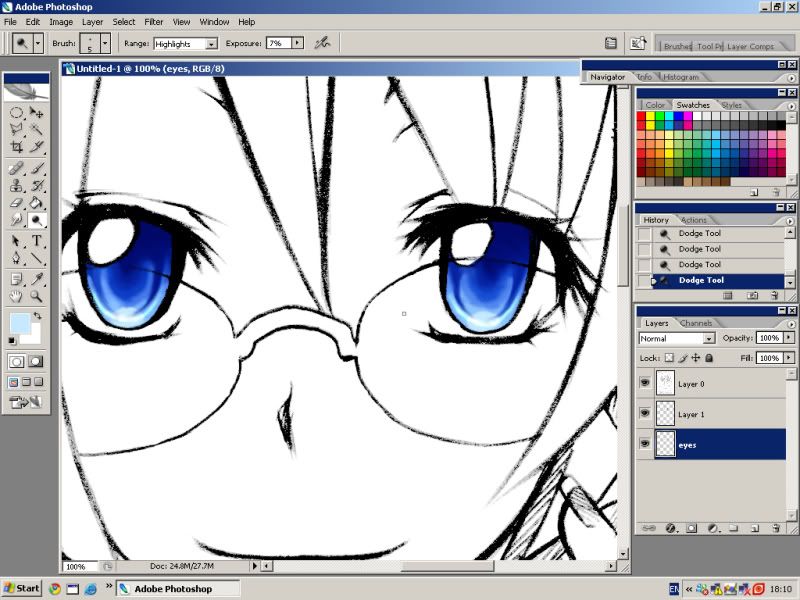800x600 pixels.
Task: Select the Path Selection arrow tool
Action: coord(16,241)
